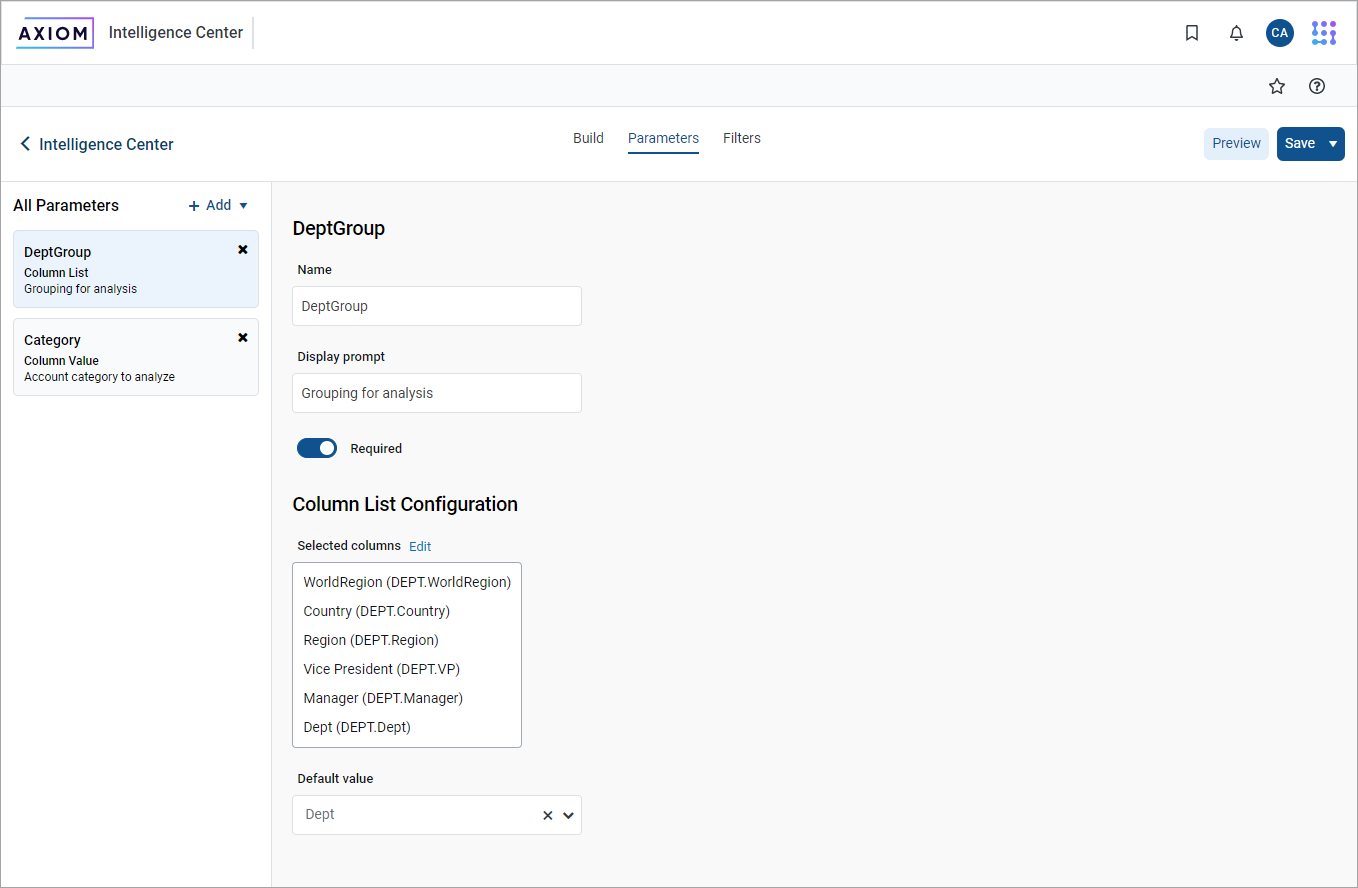Switch to the Filters tab
Screen dimensions: 1358x888
741,138
